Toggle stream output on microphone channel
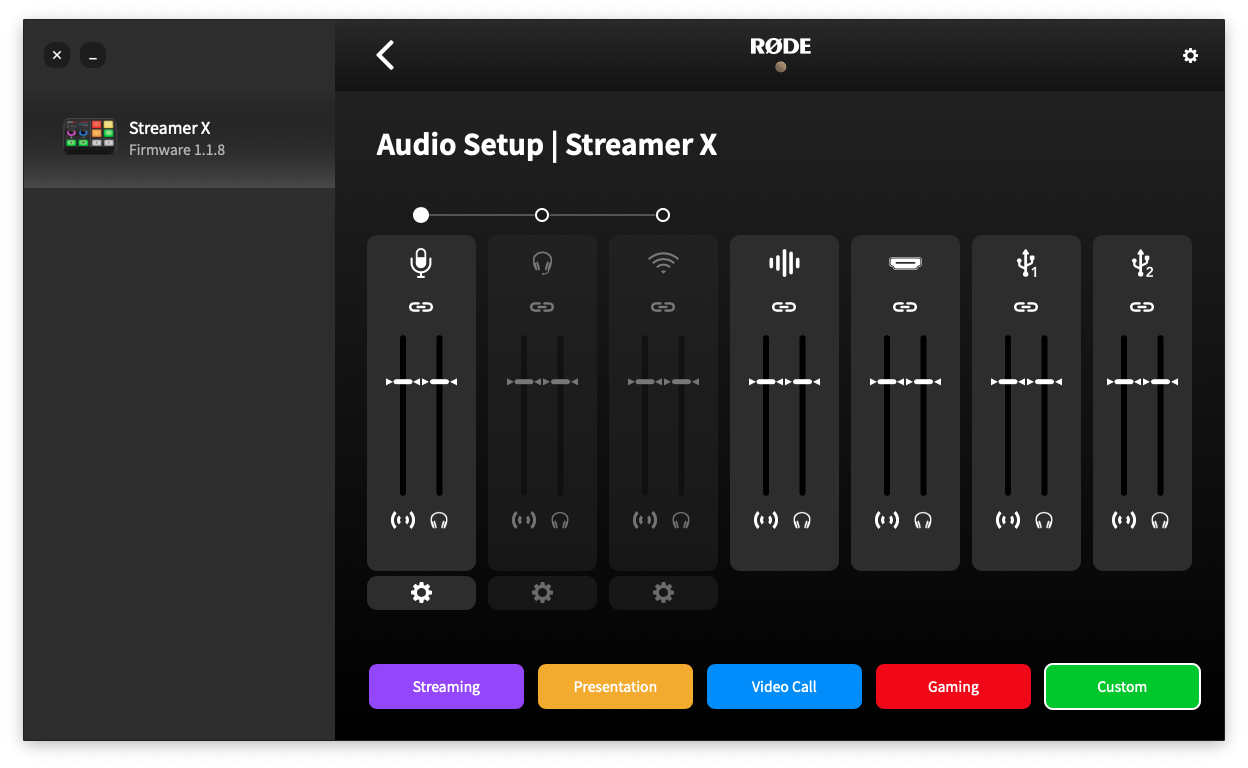1248x768 pixels. point(403,520)
